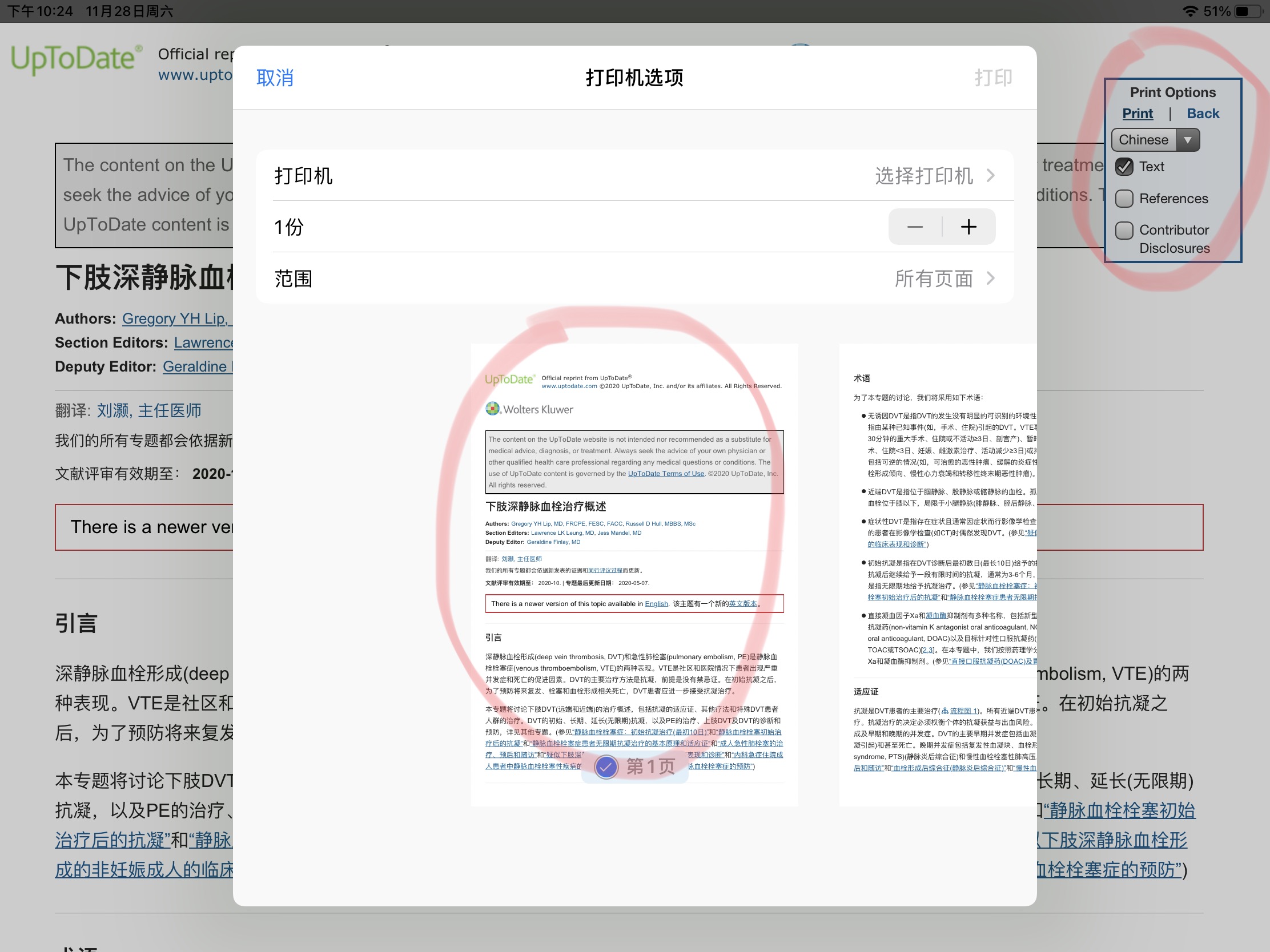Image resolution: width=1270 pixels, height=952 pixels.
Task: Tap the Wi-Fi status icon
Action: (x=1191, y=11)
